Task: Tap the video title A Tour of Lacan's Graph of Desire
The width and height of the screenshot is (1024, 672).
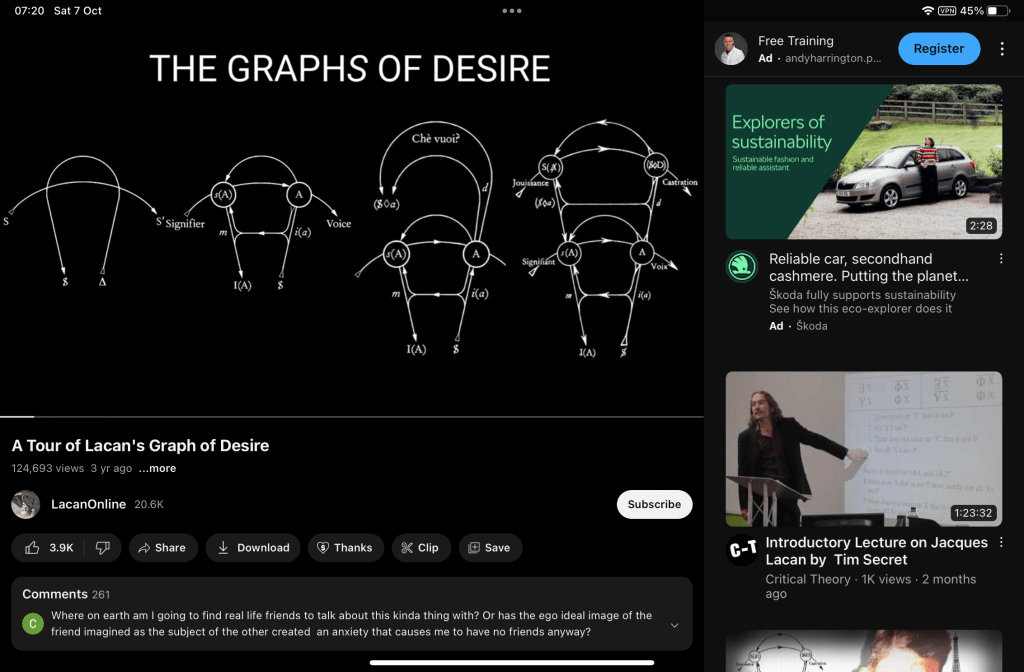Action: [x=140, y=445]
